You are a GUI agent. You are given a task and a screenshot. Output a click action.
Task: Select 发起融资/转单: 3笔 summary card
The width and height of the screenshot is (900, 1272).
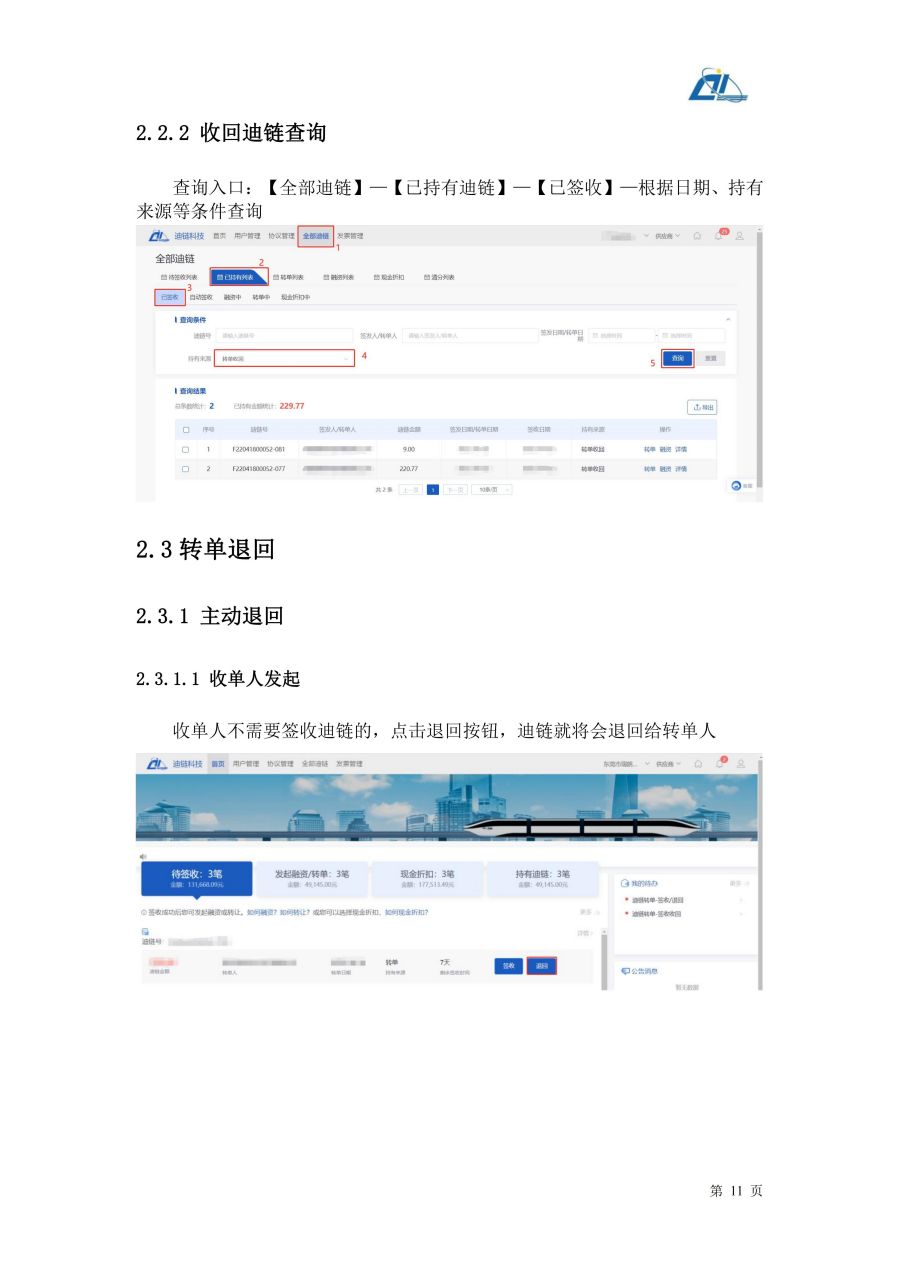pyautogui.click(x=312, y=878)
